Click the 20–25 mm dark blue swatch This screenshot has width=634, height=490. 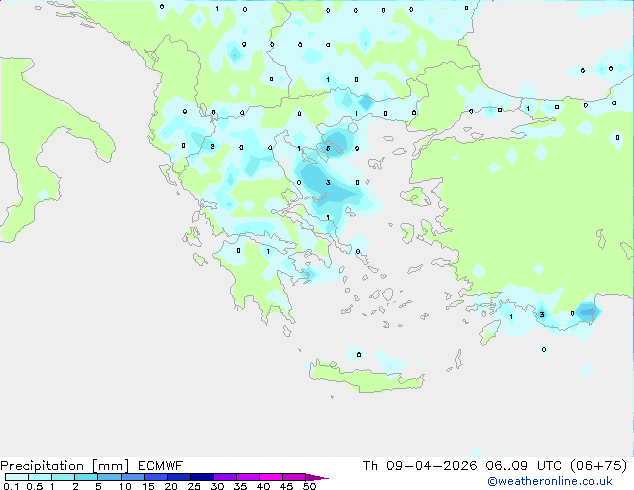(x=179, y=477)
